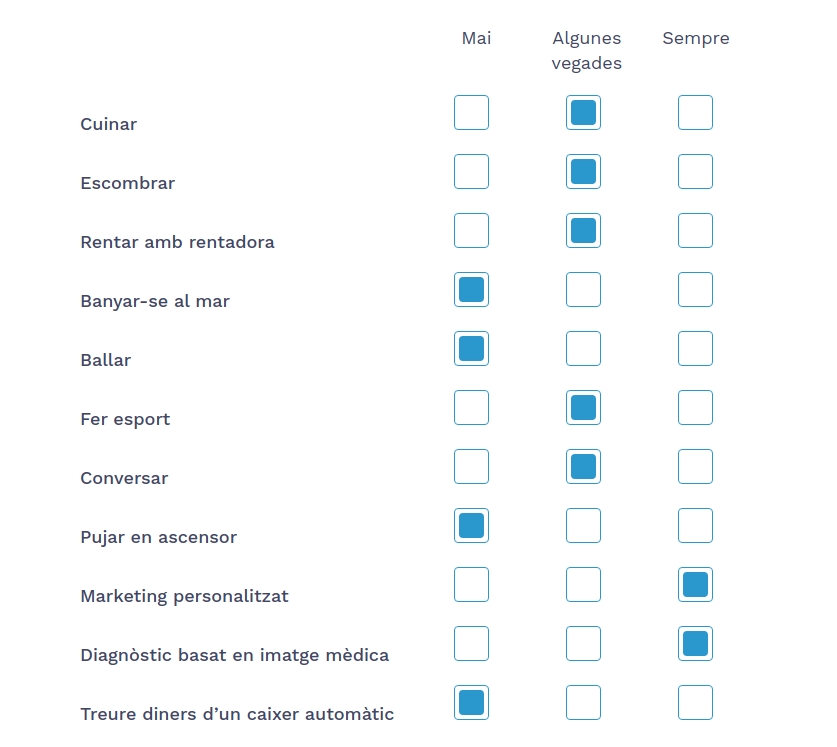
Task: Check 'Mai' for Fer esport
Action: click(x=471, y=408)
